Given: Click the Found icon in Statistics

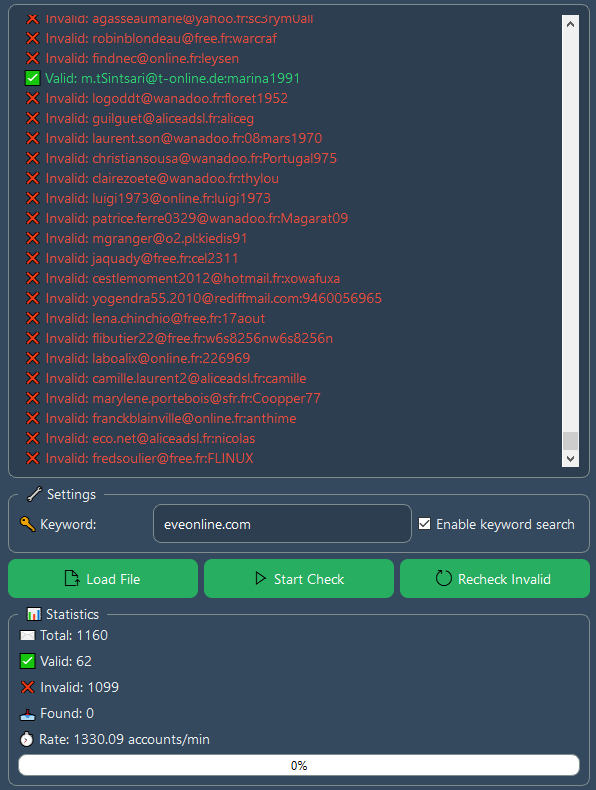Looking at the screenshot, I should click(28, 713).
